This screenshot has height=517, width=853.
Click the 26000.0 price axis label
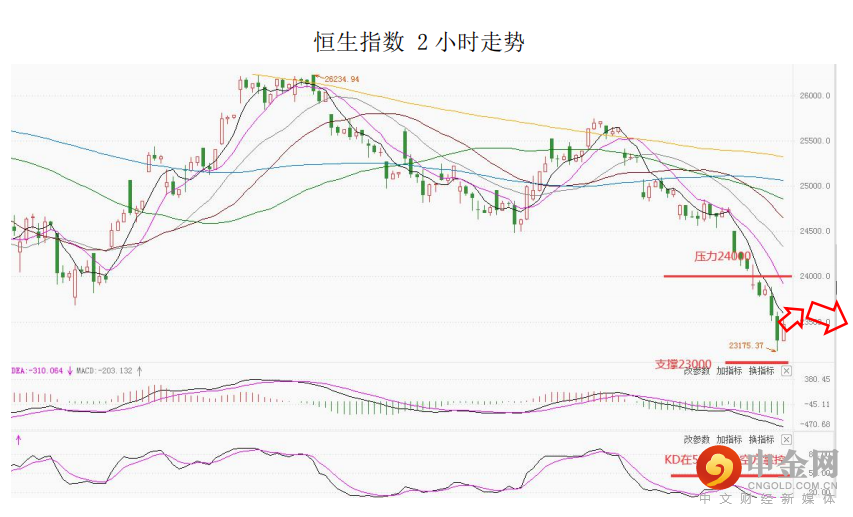point(817,96)
